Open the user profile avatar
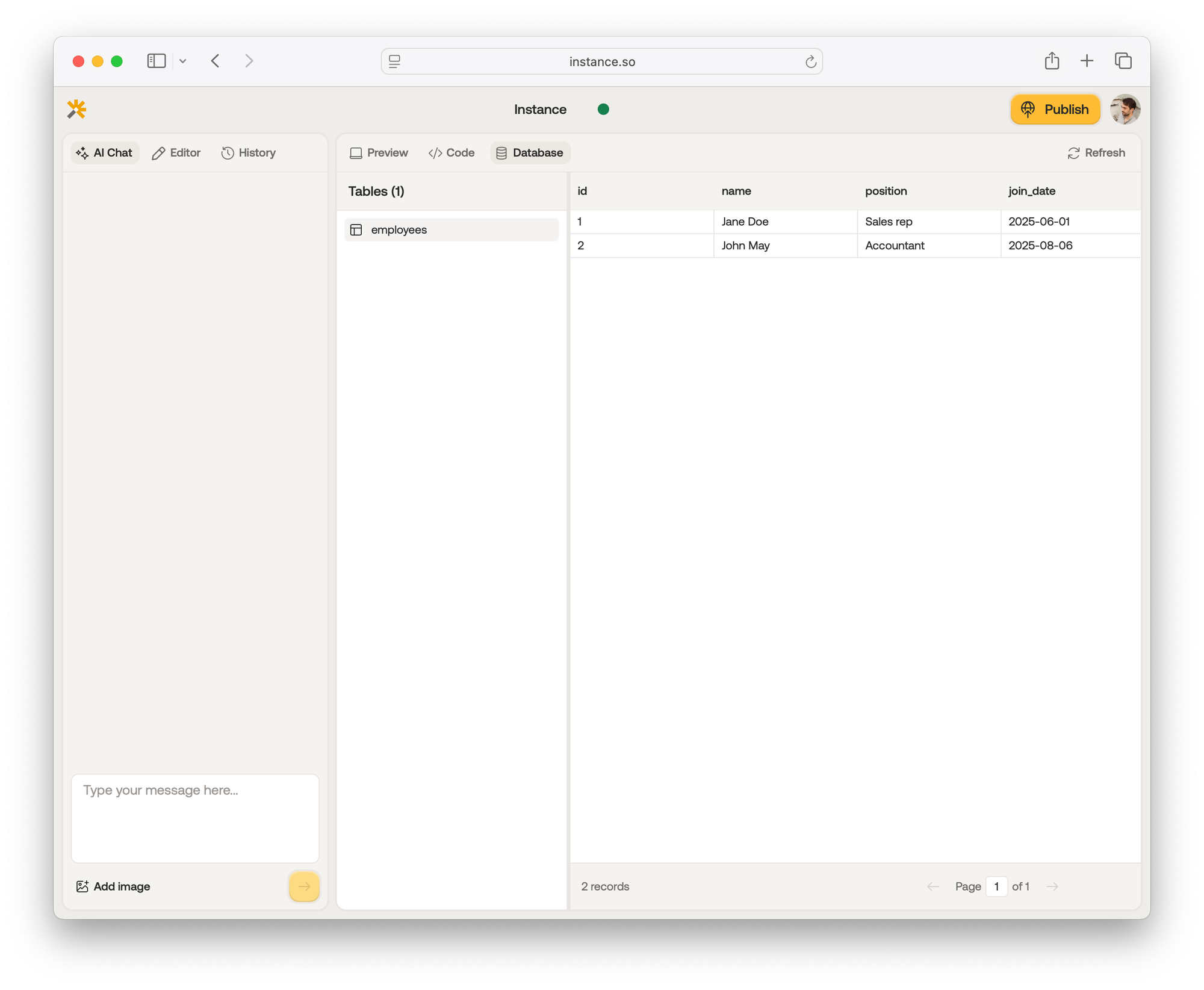This screenshot has height=990, width=1204. tap(1125, 109)
